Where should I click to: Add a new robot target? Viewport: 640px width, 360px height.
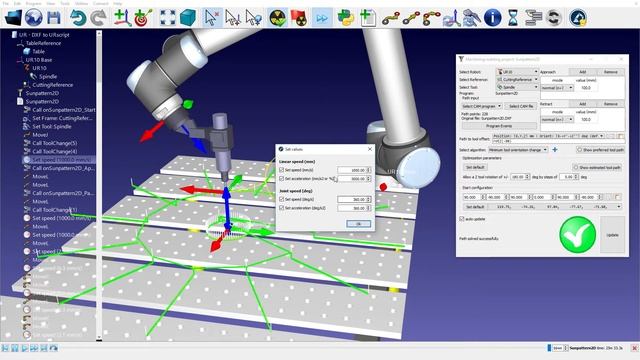click(143, 18)
